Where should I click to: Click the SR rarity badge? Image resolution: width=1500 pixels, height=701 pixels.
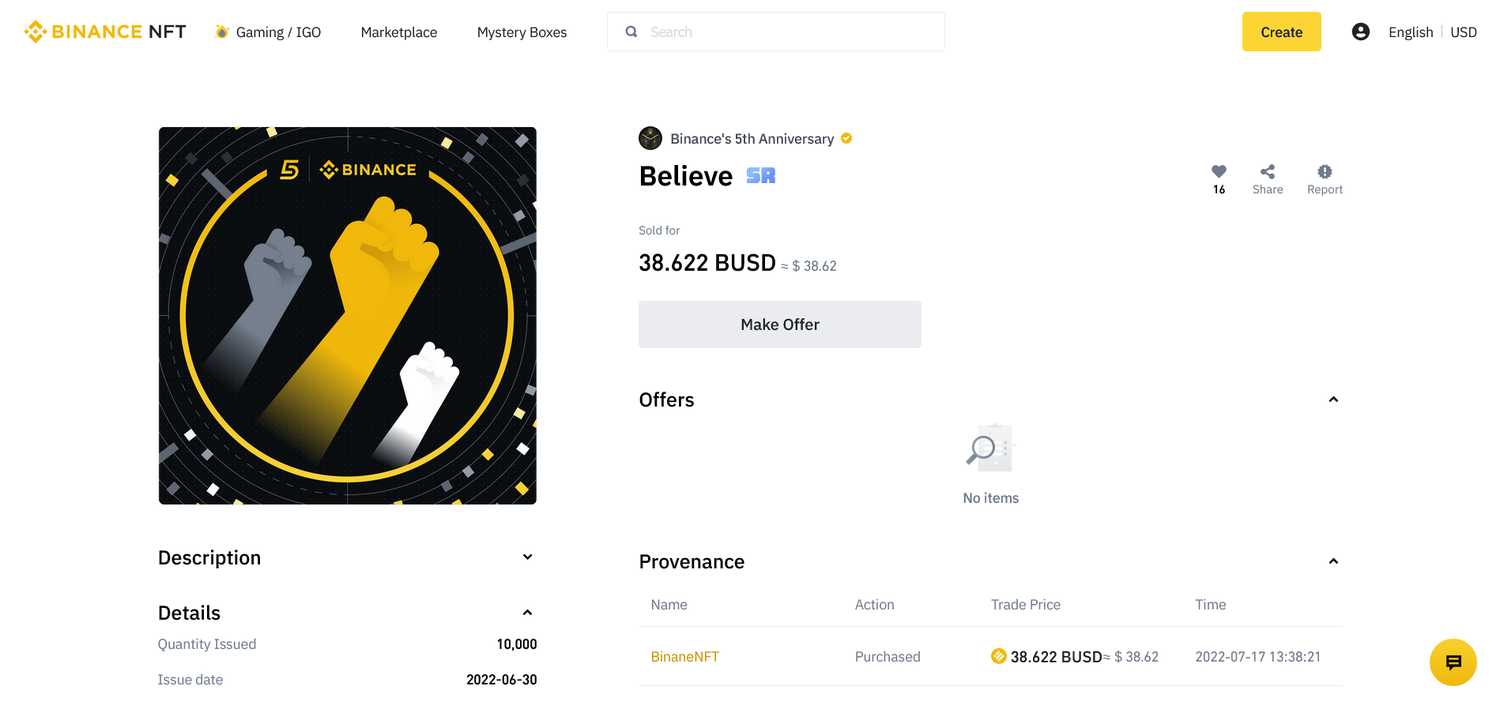[x=761, y=176]
